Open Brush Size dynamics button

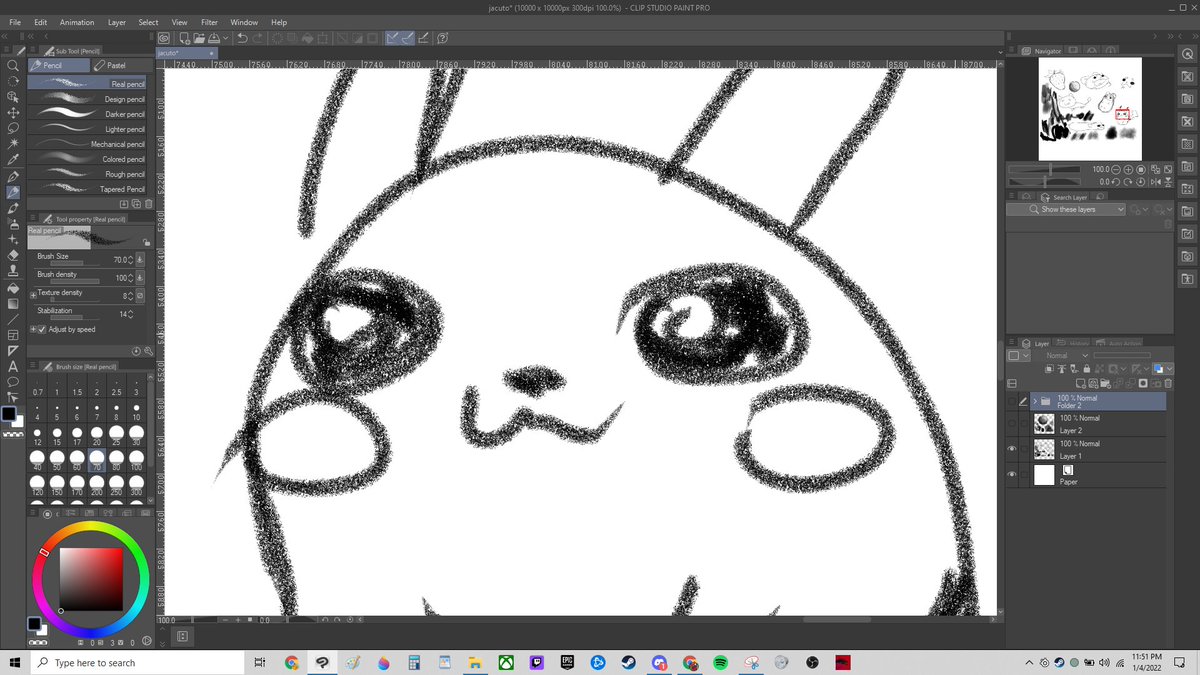[x=140, y=259]
